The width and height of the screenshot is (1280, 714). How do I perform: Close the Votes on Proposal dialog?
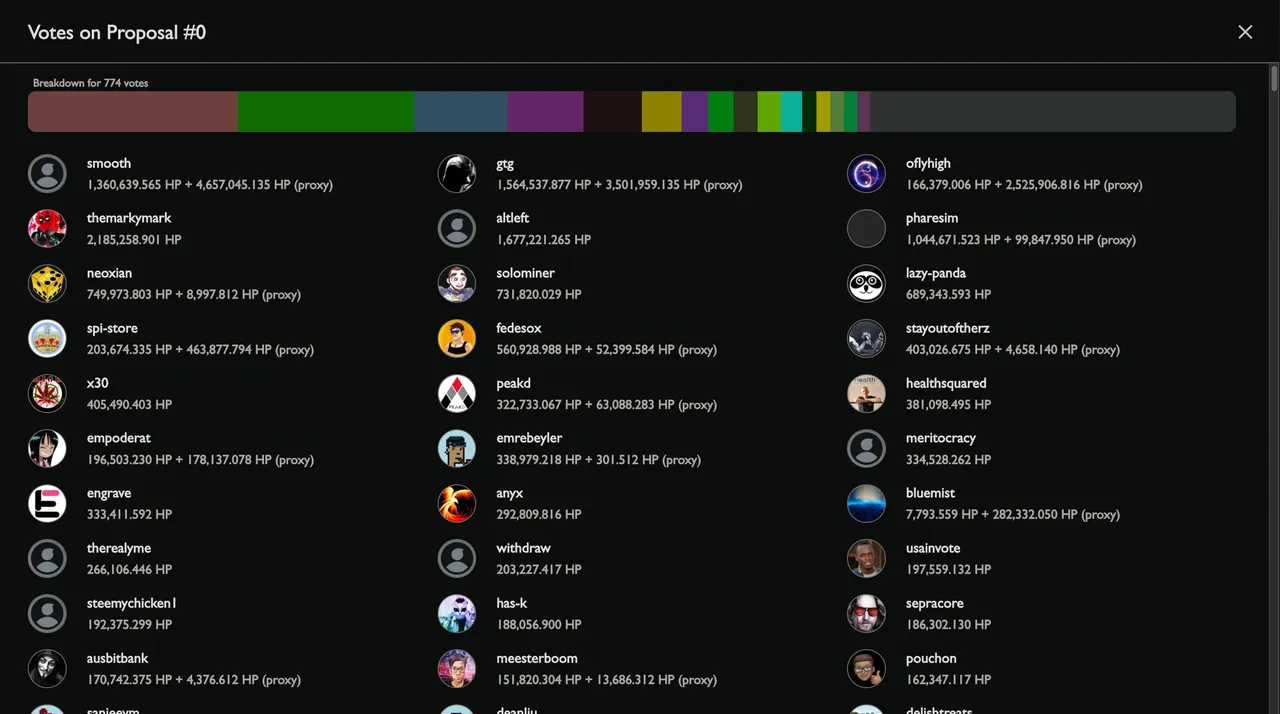(1245, 32)
